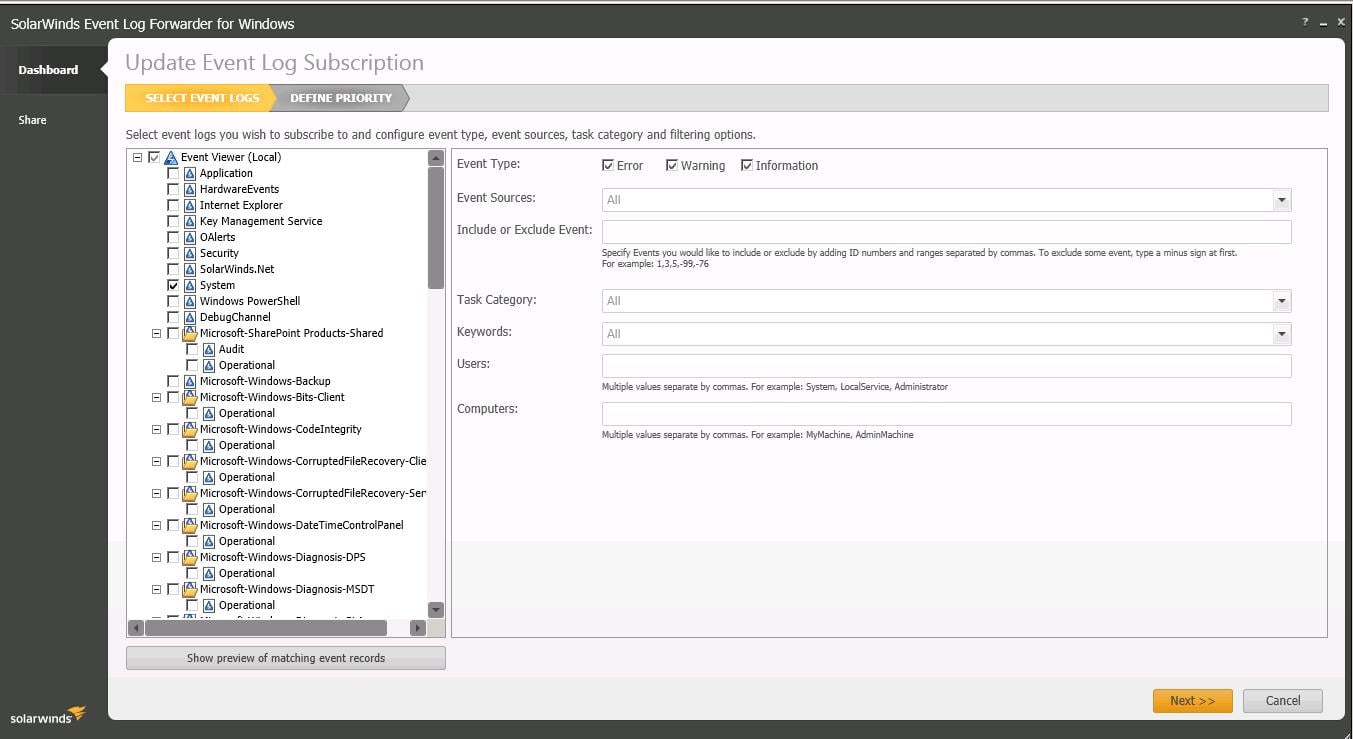Check the Windows PowerShell log checkbox

tap(173, 301)
